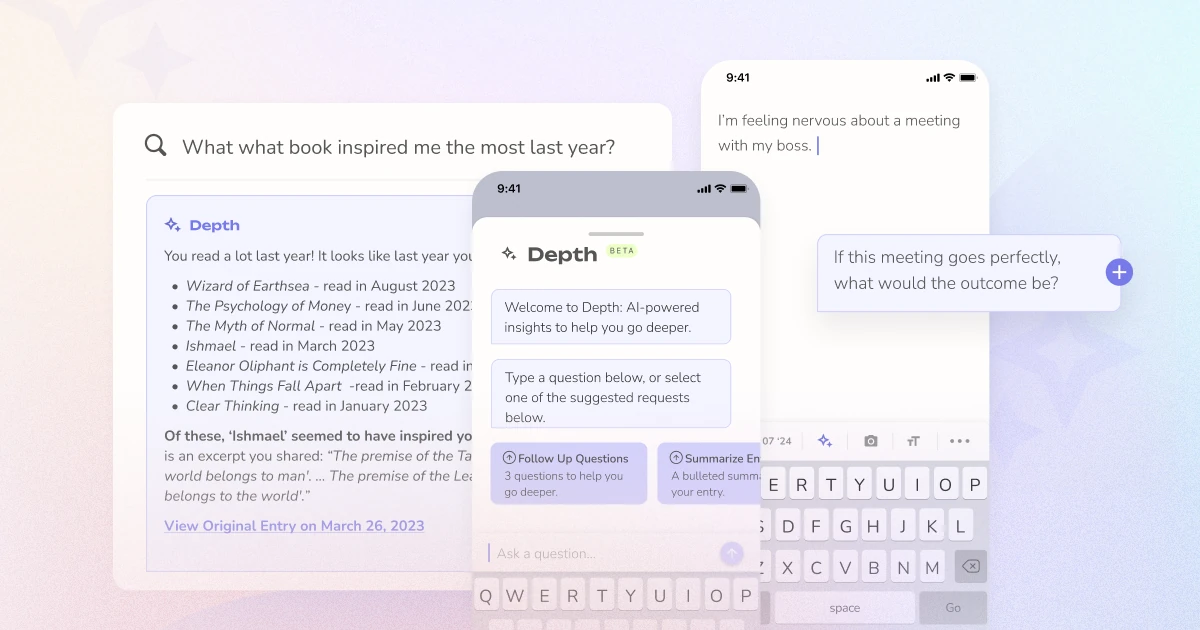Tap the V key on the right phone keyboard
The width and height of the screenshot is (1200, 630).
pyautogui.click(x=845, y=567)
